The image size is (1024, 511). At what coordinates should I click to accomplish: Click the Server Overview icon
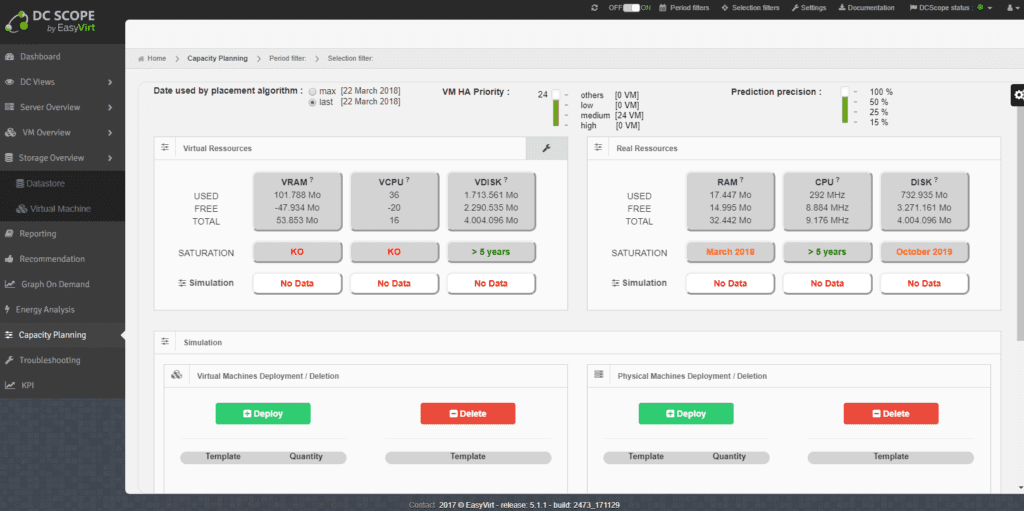click(9, 107)
